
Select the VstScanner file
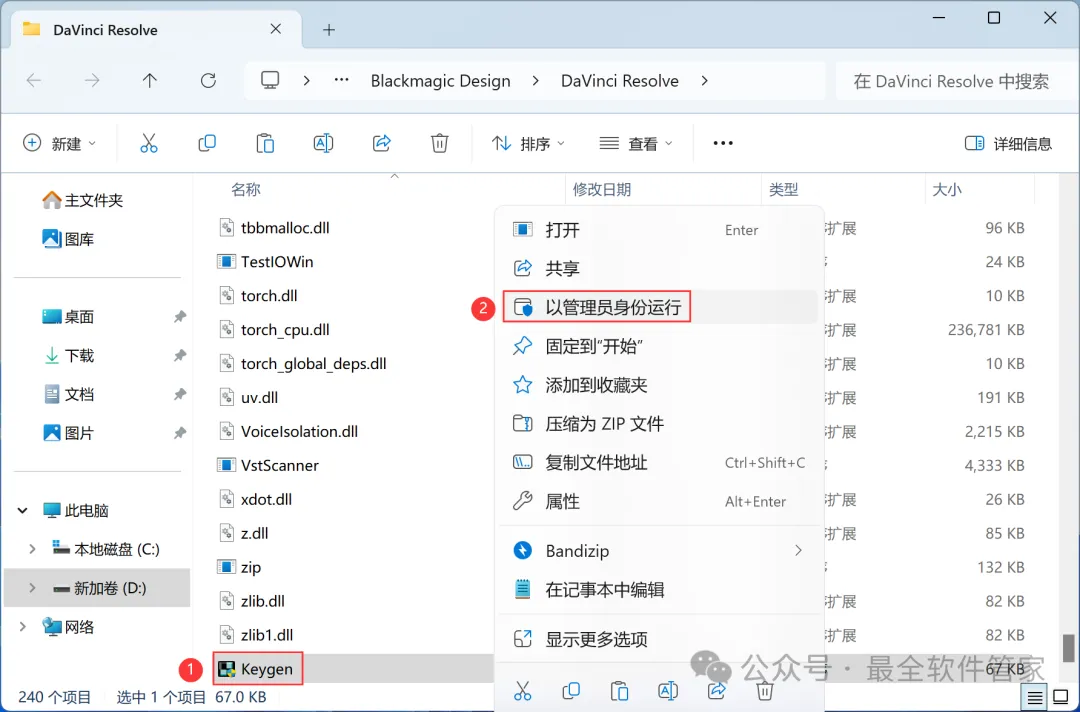269,465
